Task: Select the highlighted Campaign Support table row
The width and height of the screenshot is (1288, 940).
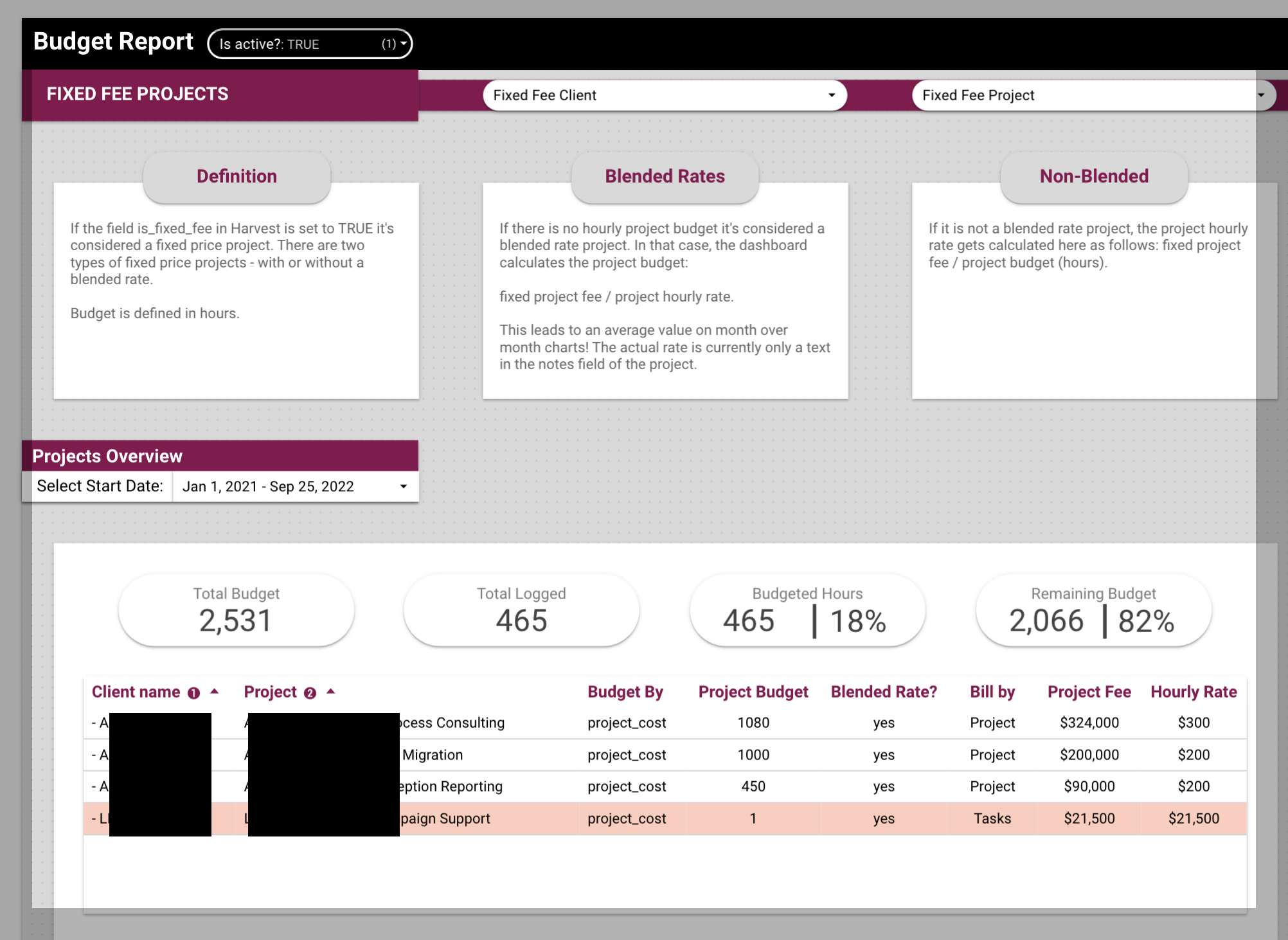Action: click(x=643, y=818)
